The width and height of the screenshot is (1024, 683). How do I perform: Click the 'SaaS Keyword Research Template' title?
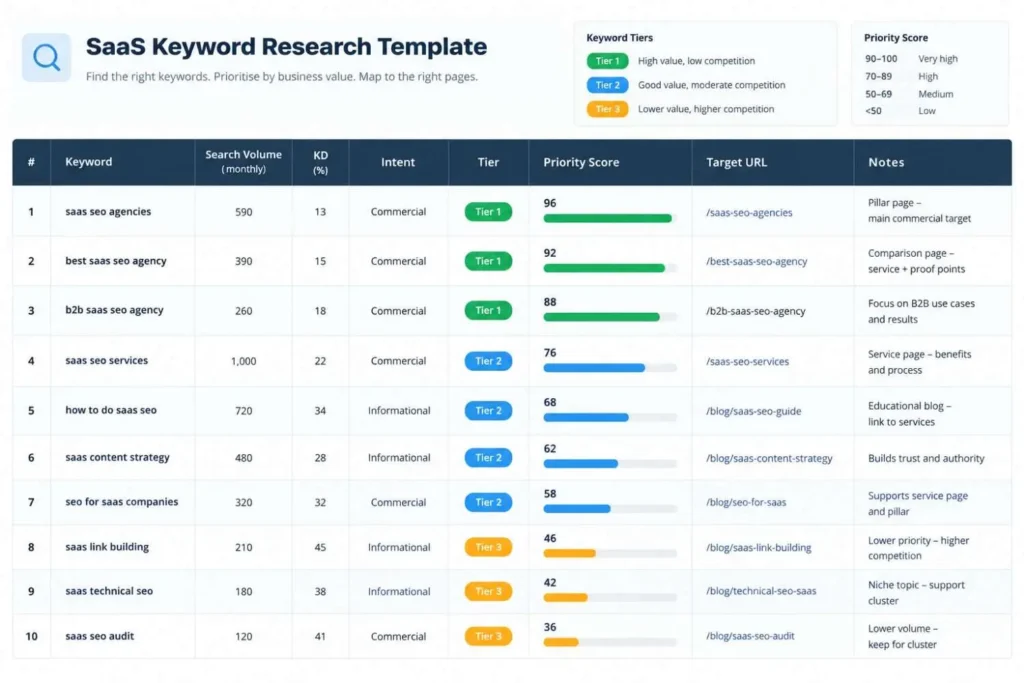286,47
